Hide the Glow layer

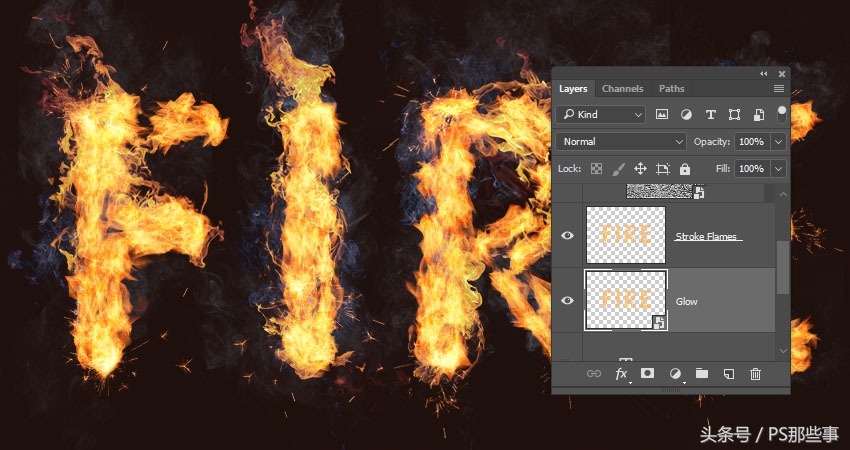pos(568,300)
